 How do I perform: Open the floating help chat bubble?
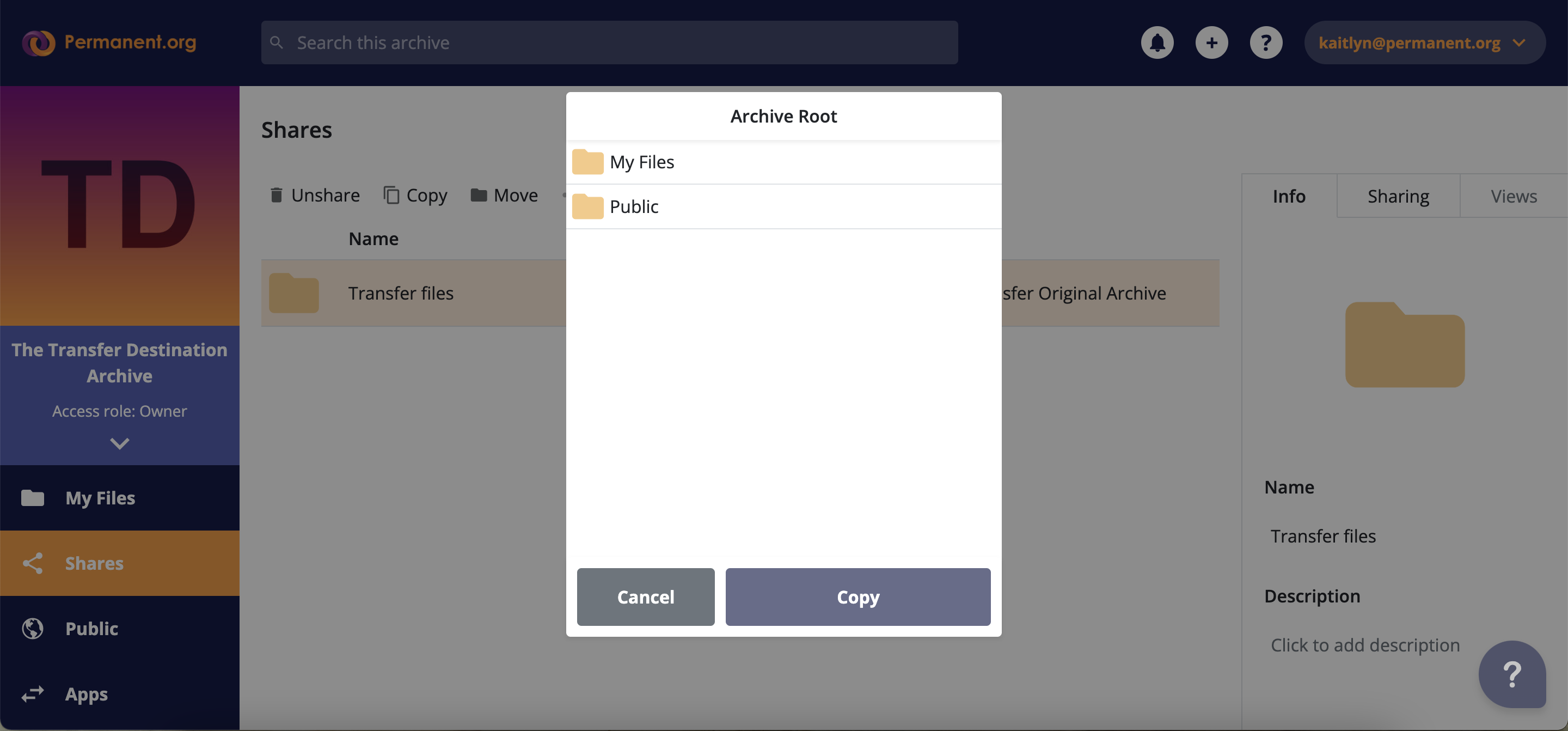coord(1511,674)
